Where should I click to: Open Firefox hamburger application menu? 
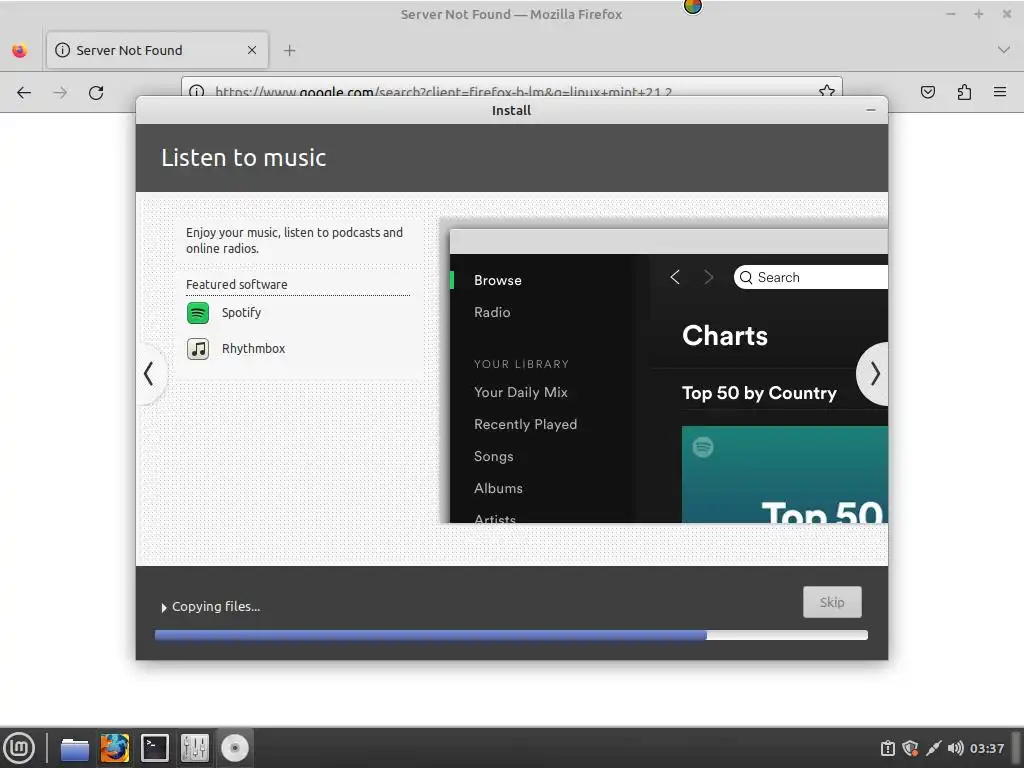(x=1000, y=92)
